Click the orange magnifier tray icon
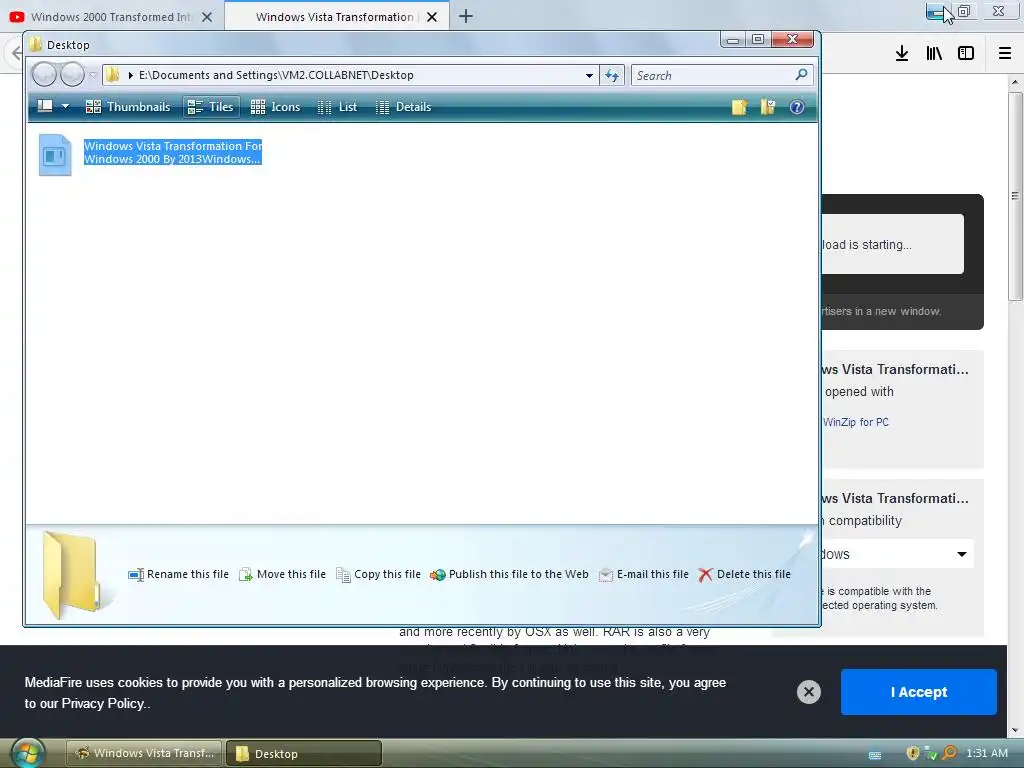Image resolution: width=1024 pixels, height=768 pixels. click(x=950, y=753)
